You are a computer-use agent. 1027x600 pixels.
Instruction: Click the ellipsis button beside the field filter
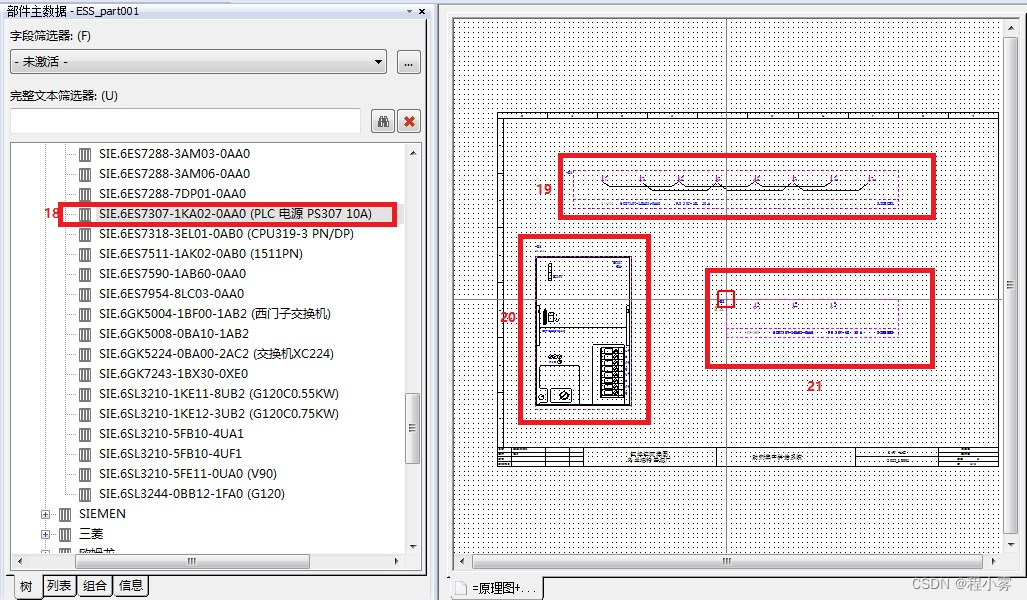point(409,63)
